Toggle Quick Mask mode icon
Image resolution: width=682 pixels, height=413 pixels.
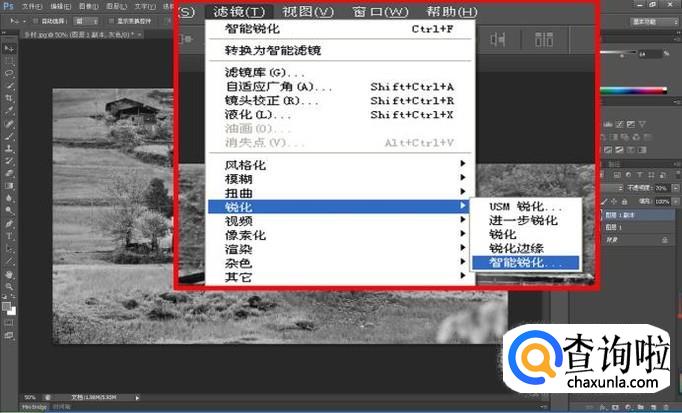pyautogui.click(x=9, y=323)
